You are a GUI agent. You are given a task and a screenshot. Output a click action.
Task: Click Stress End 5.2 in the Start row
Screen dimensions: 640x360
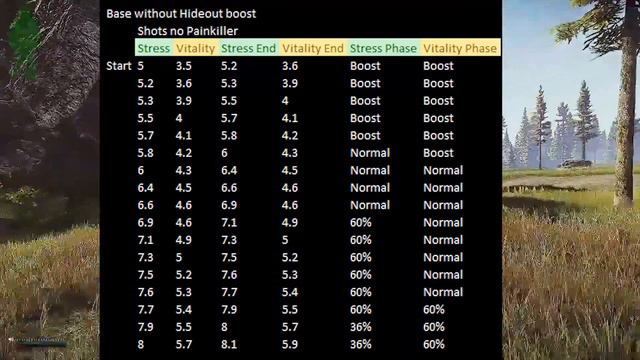(x=229, y=66)
